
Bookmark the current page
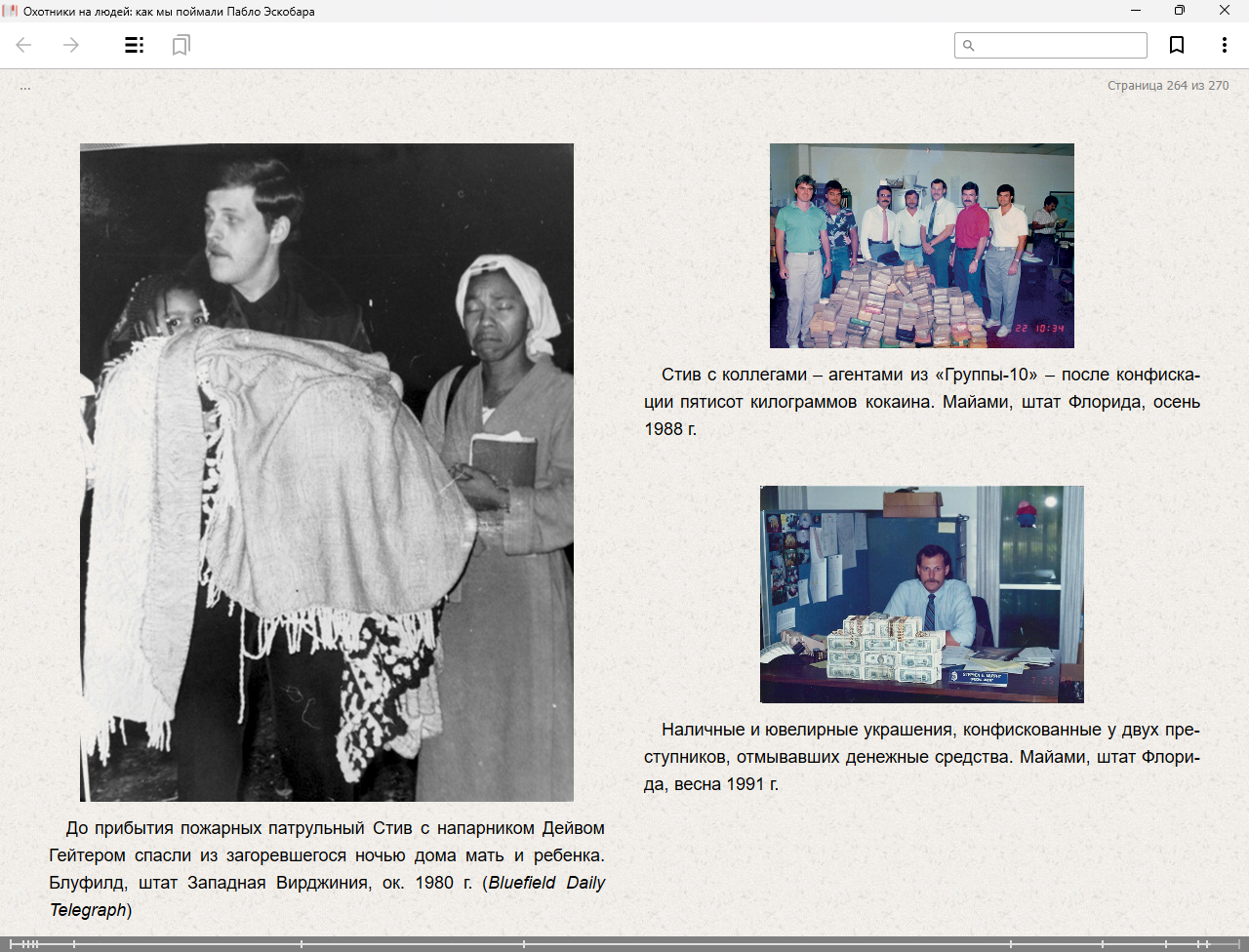click(1177, 45)
